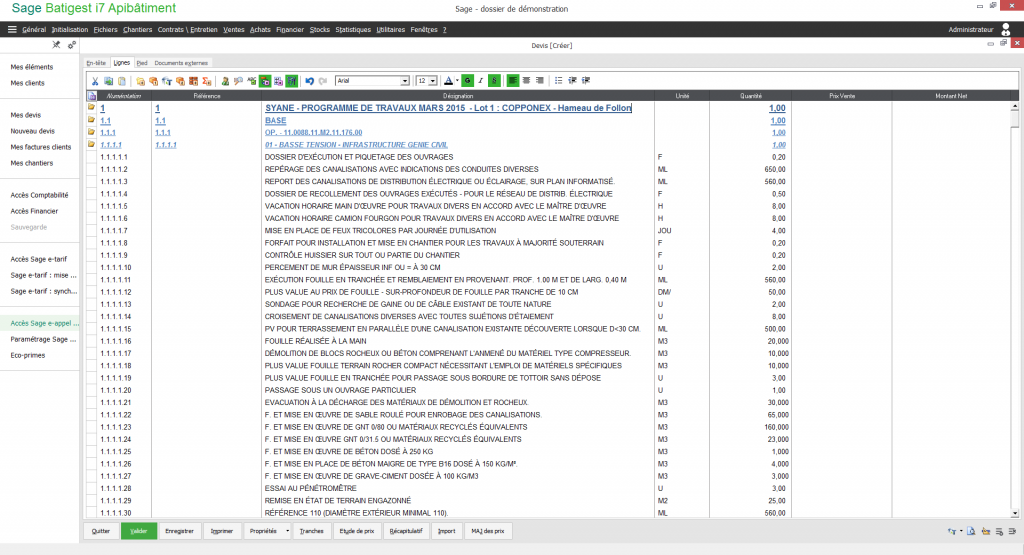Click the green Valider button
The width and height of the screenshot is (1024, 555).
pyautogui.click(x=138, y=531)
